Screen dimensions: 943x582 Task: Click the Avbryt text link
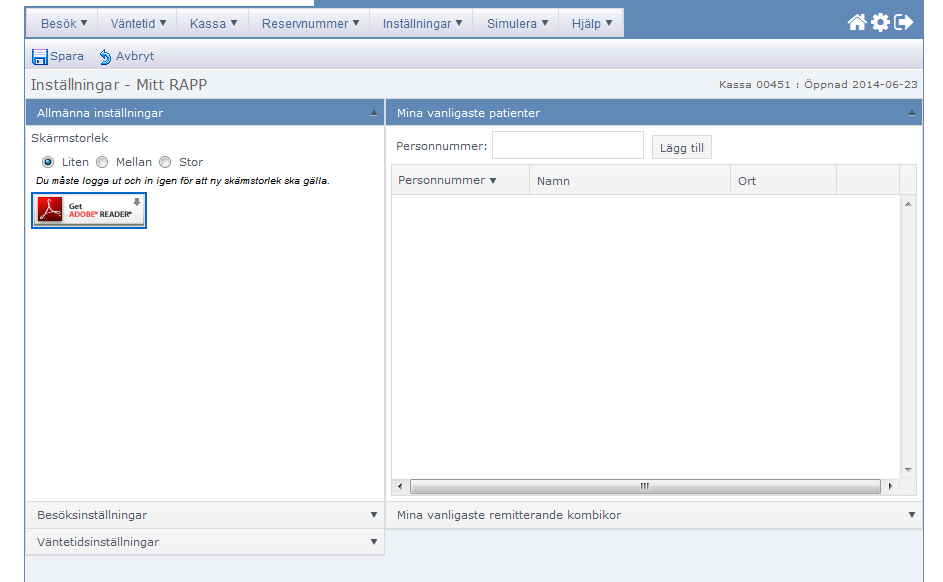(135, 57)
